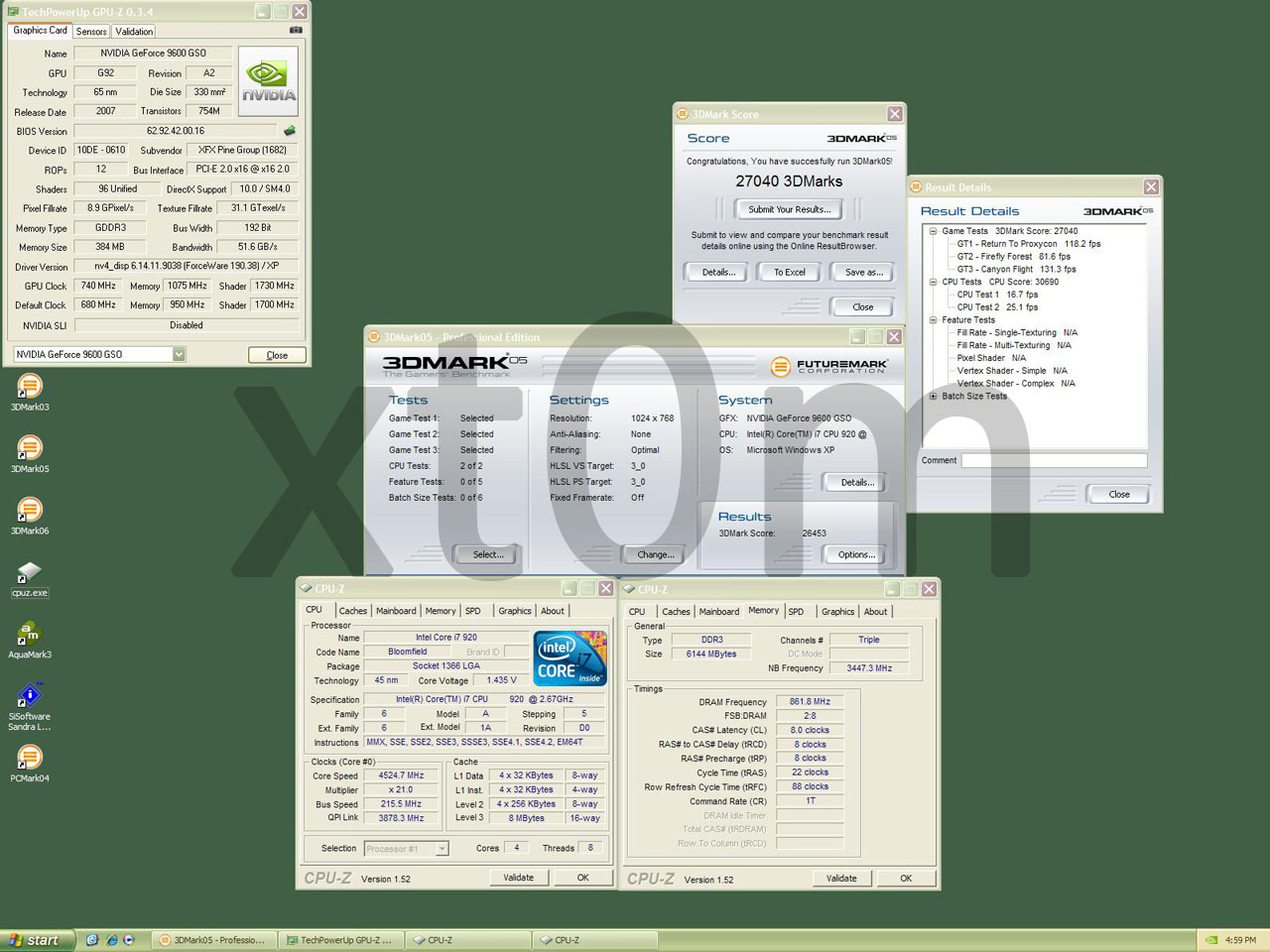Click the NVIDIA system tray icon
Viewport: 1270px width, 952px height.
[1211, 940]
